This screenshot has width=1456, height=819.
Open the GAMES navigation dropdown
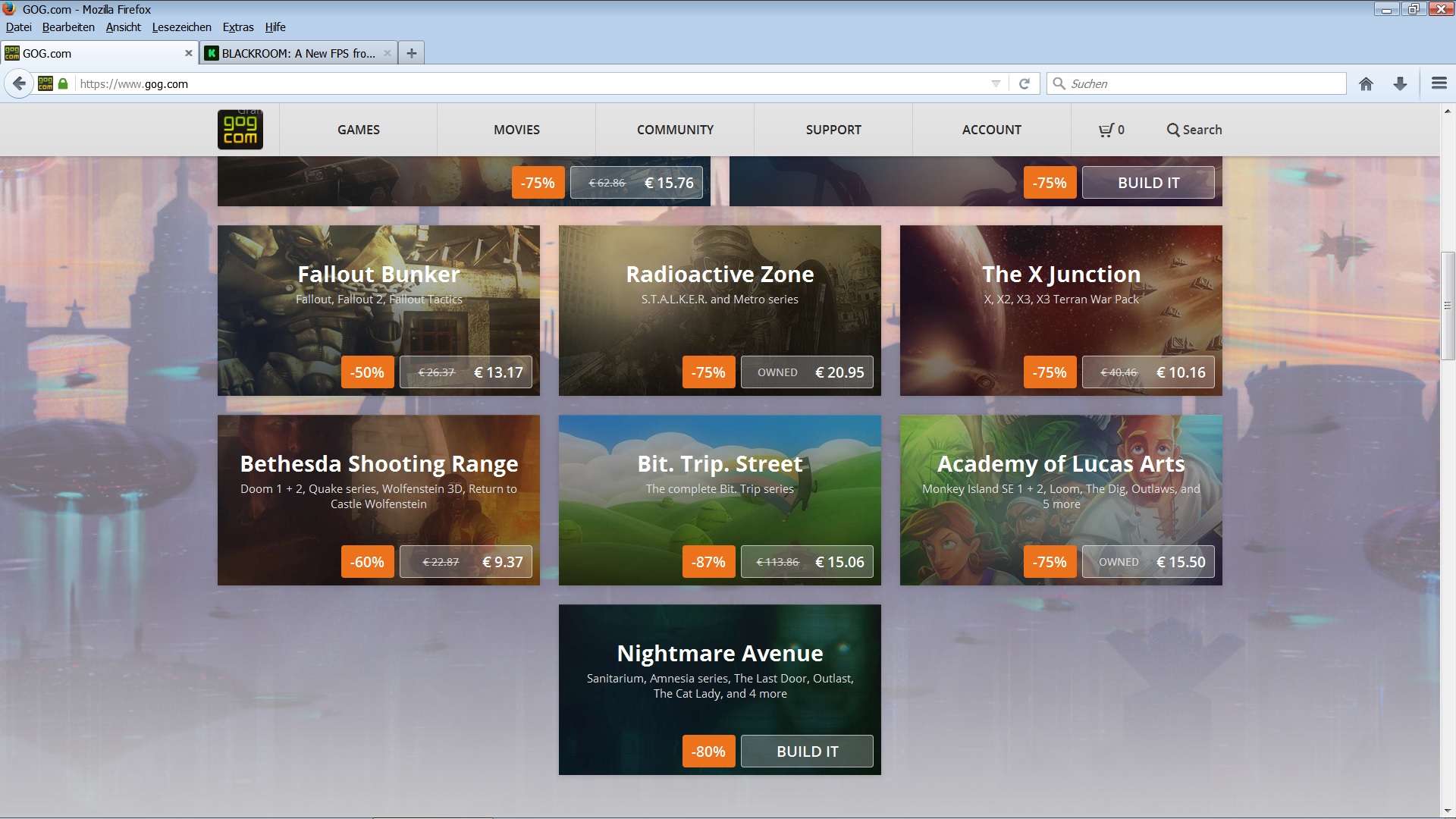[x=359, y=130]
